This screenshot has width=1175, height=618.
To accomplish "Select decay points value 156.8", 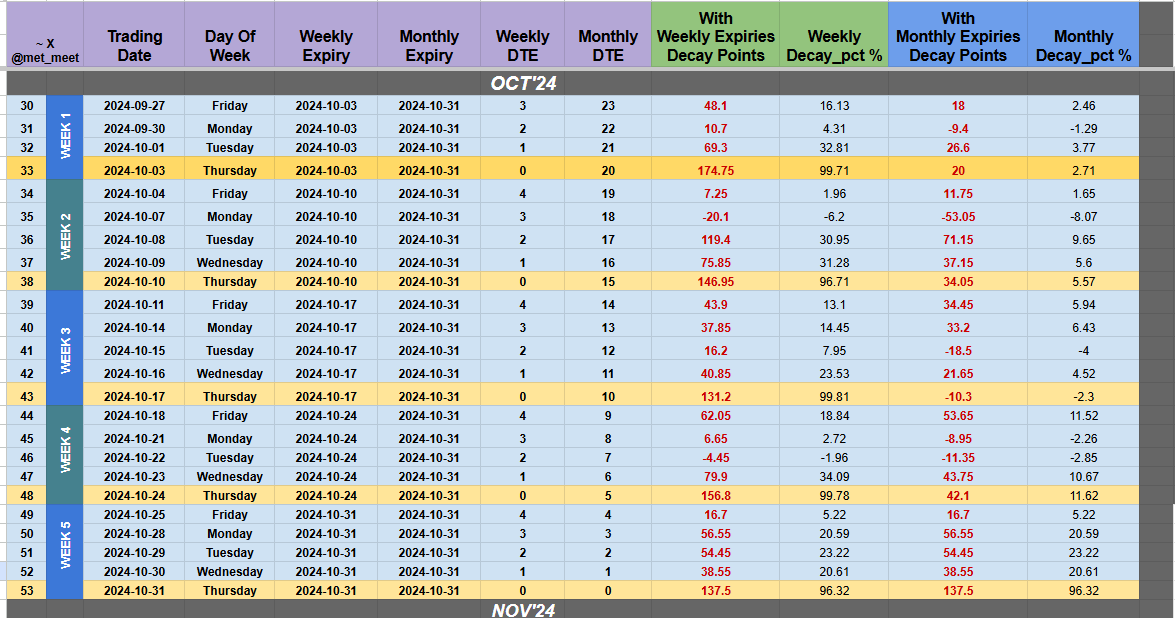I will [716, 496].
